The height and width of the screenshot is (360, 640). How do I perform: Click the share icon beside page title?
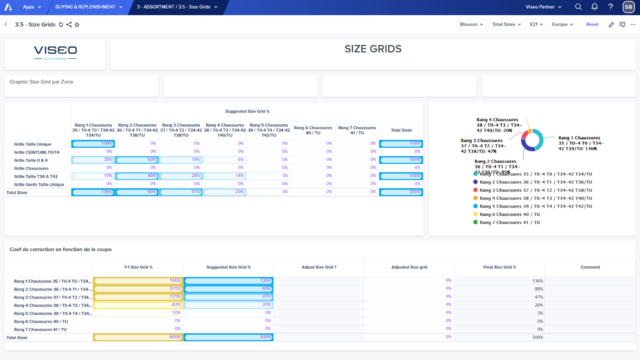[x=69, y=24]
